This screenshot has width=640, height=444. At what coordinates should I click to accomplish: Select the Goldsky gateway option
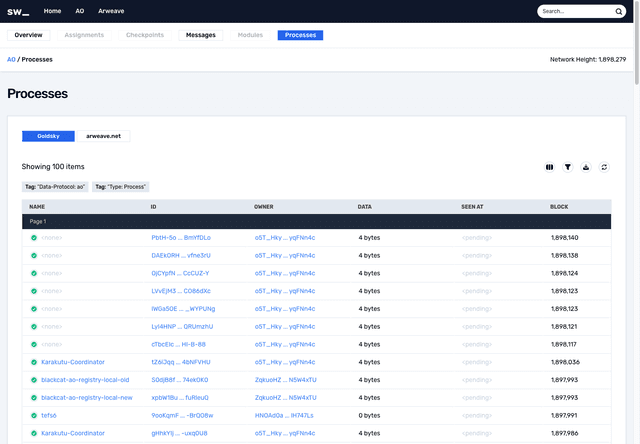pyautogui.click(x=49, y=136)
